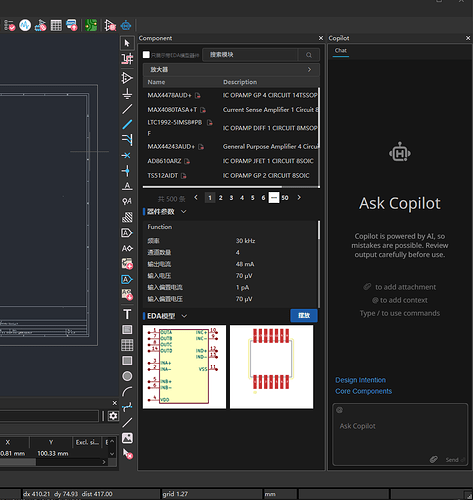The width and height of the screenshot is (473, 500).
Task: Close the Copilot panel
Action: (468, 38)
